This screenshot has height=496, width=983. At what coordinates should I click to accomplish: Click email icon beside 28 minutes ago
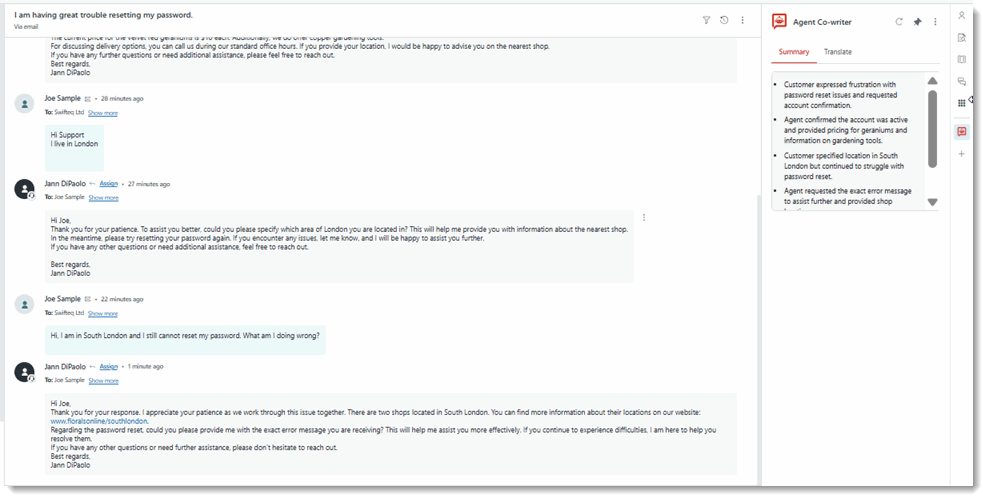point(88,99)
